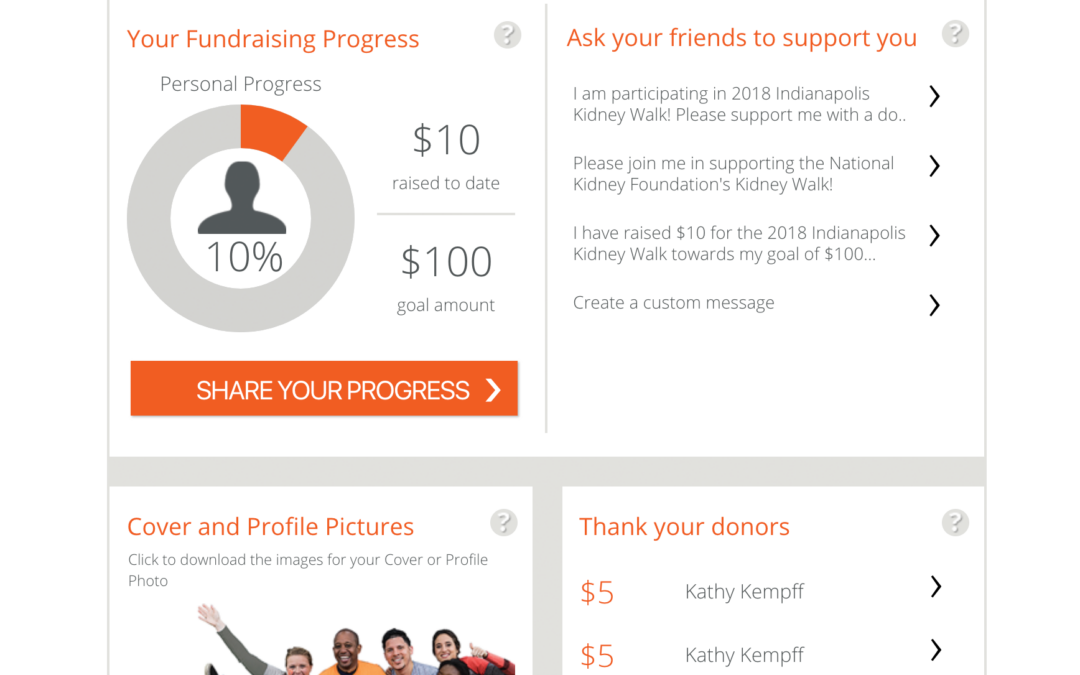Open help for Cover and Profile Pictures
This screenshot has width=1080, height=675.
[503, 522]
